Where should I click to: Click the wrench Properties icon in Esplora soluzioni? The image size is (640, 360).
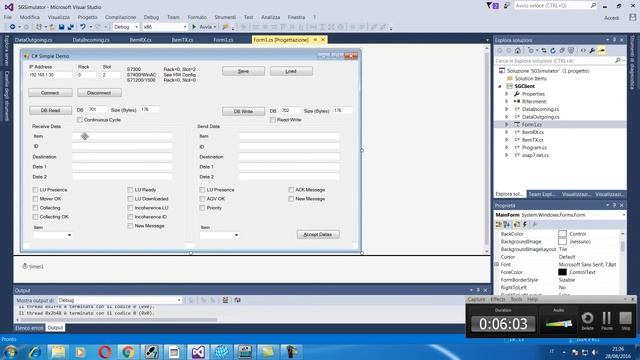(x=592, y=51)
